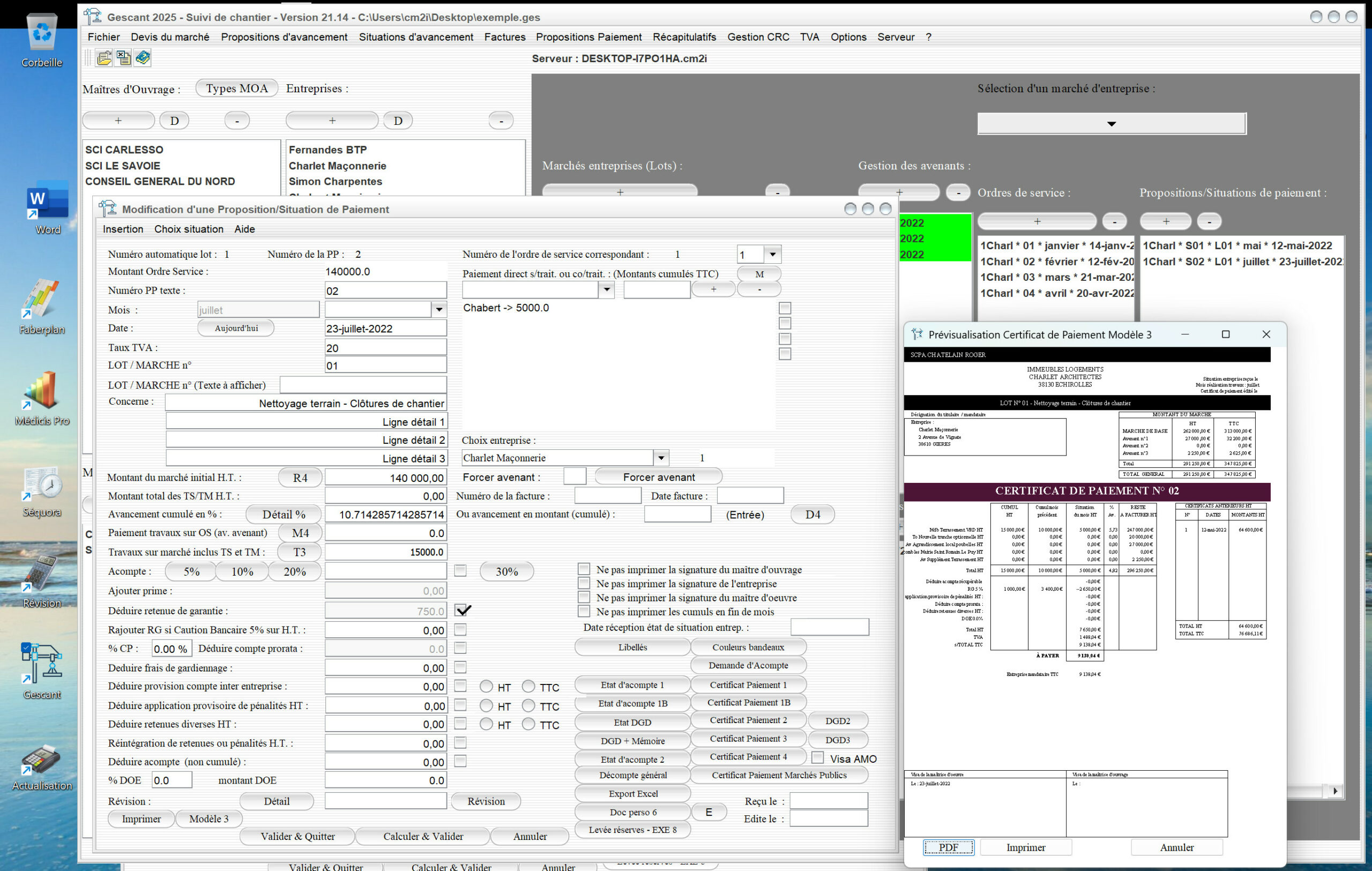1372x871 pixels.
Task: Enable the Visa AMO checkbox
Action: [818, 758]
